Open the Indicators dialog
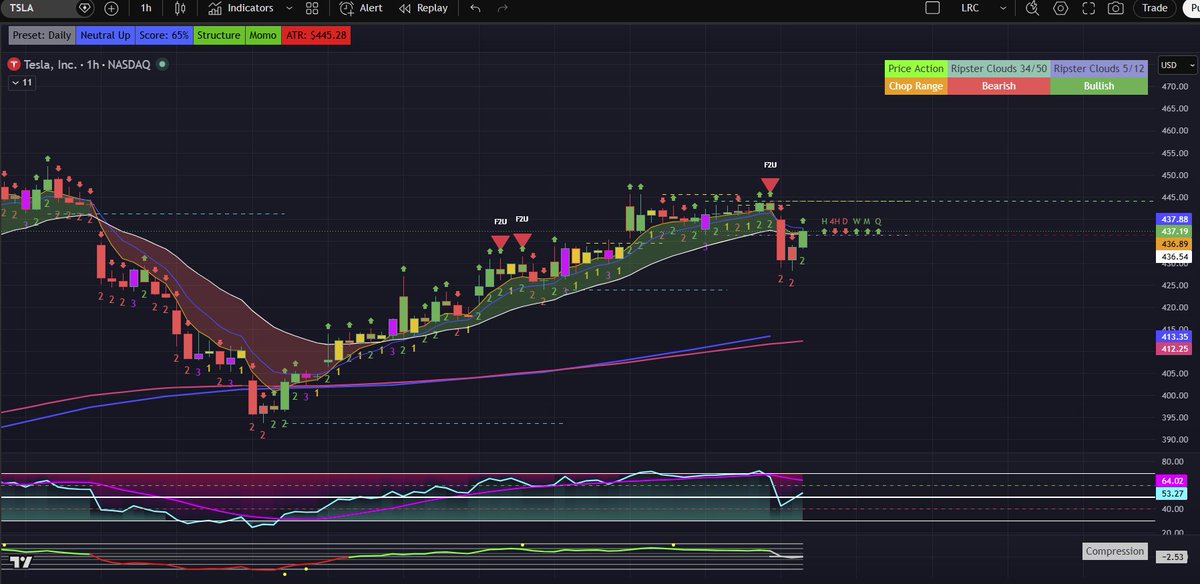Viewport: 1200px width, 584px height. (241, 8)
